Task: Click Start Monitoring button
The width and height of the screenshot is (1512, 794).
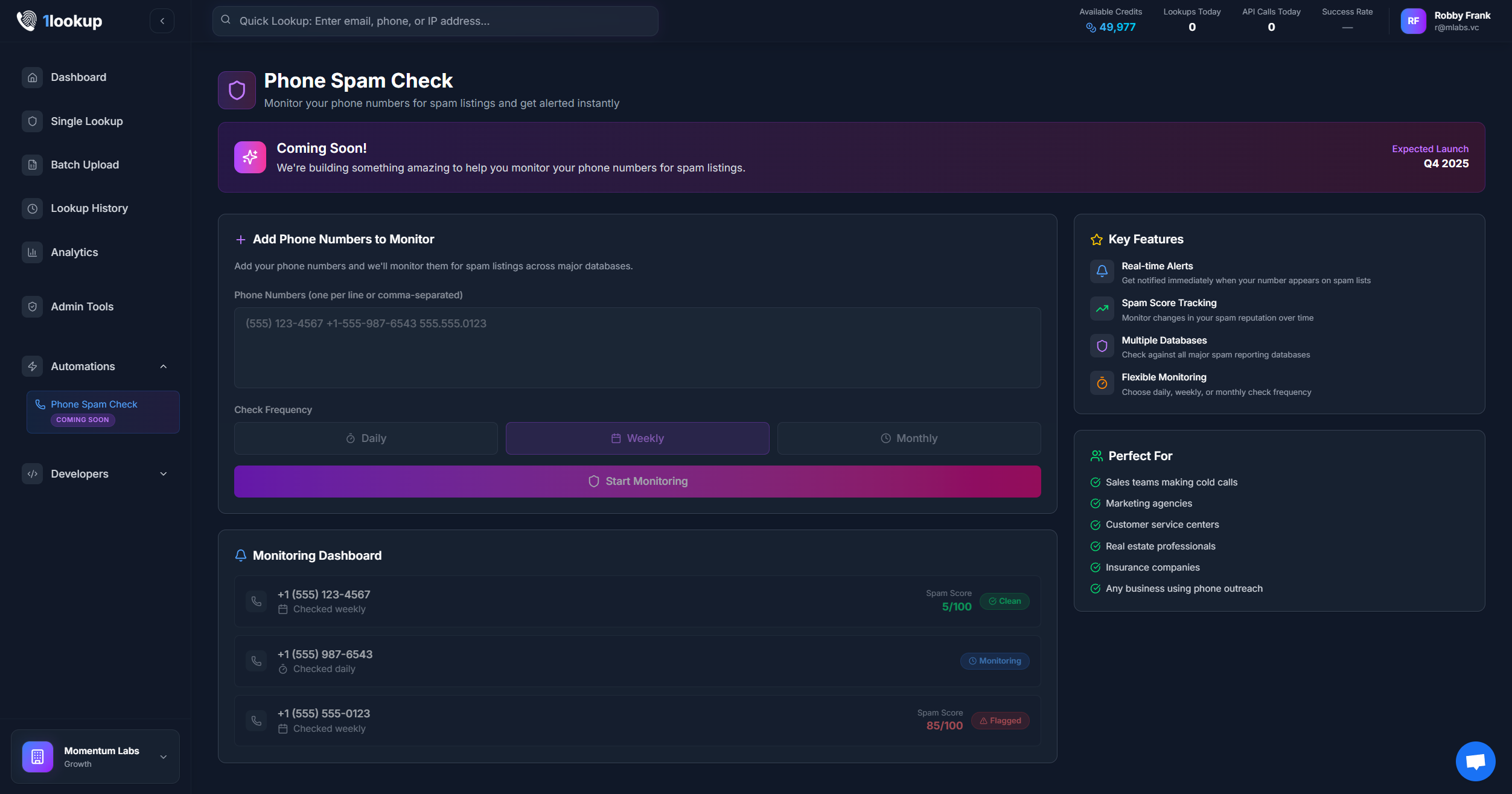Action: coord(637,481)
